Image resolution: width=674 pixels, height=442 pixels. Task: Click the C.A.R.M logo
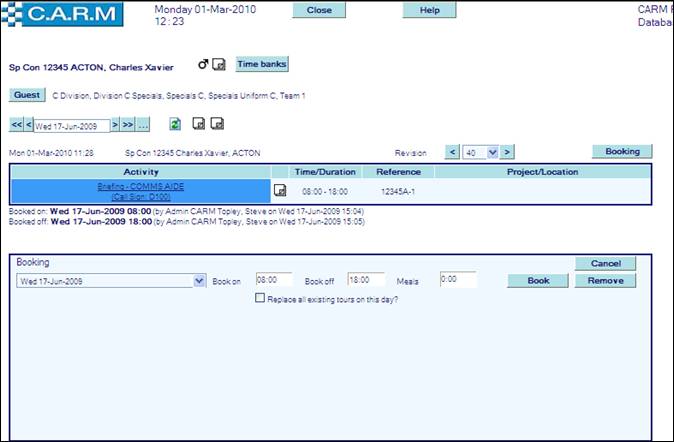coord(62,14)
